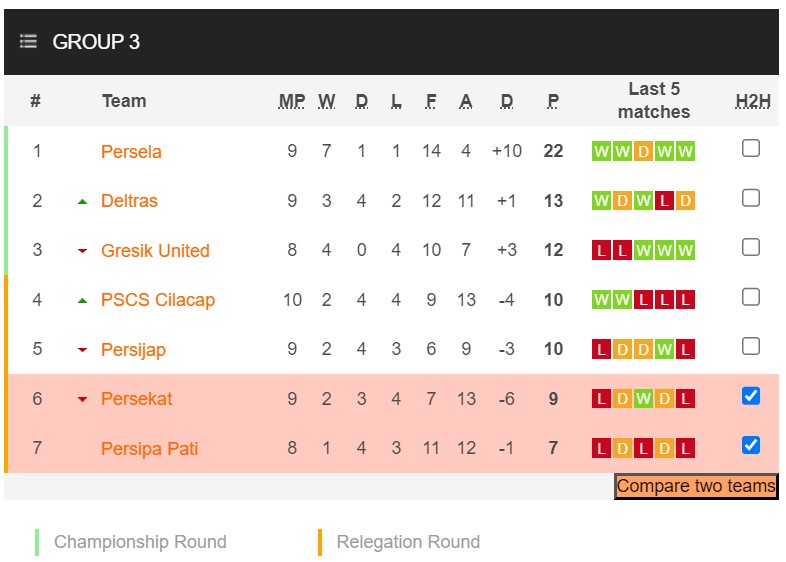Uncheck the H2H box for Persekat
The width and height of the screenshot is (786, 562).
(x=751, y=396)
